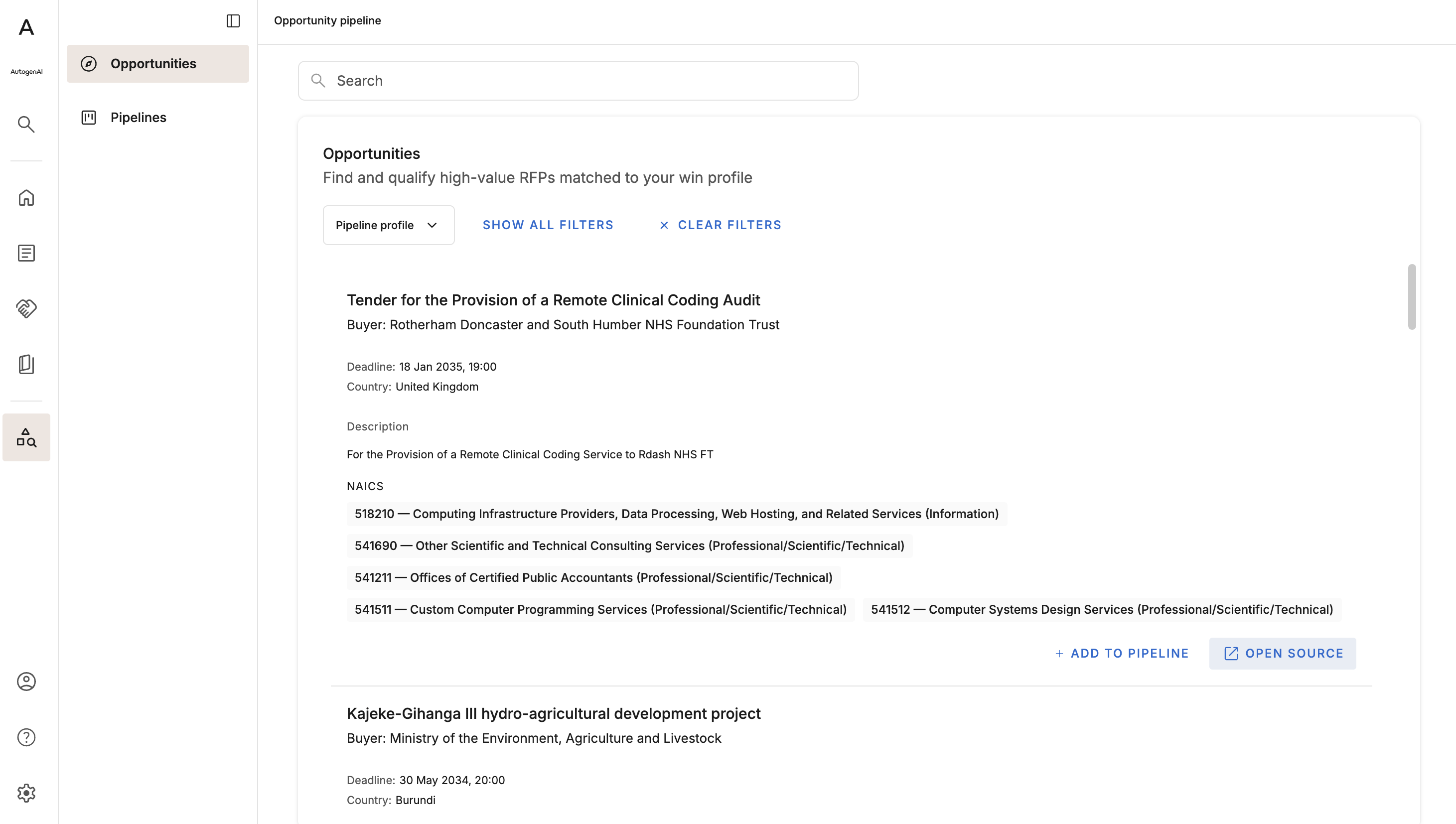Click the Remote Clinical Coding Service description text
Viewport: 1456px width, 824px height.
click(x=530, y=454)
